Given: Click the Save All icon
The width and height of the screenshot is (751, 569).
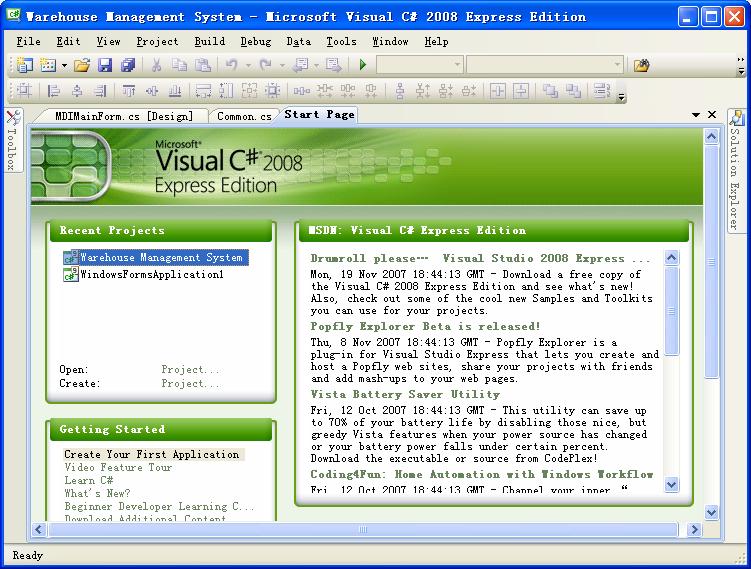Looking at the screenshot, I should point(127,65).
